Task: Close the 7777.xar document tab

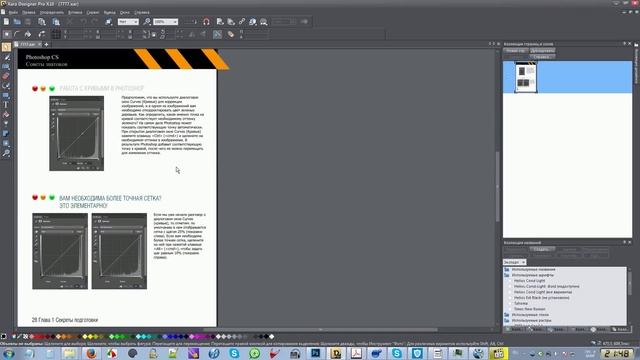Action: tap(40, 44)
